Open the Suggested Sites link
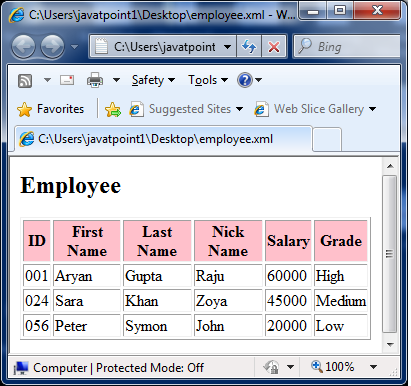The height and width of the screenshot is (386, 411). tap(186, 109)
